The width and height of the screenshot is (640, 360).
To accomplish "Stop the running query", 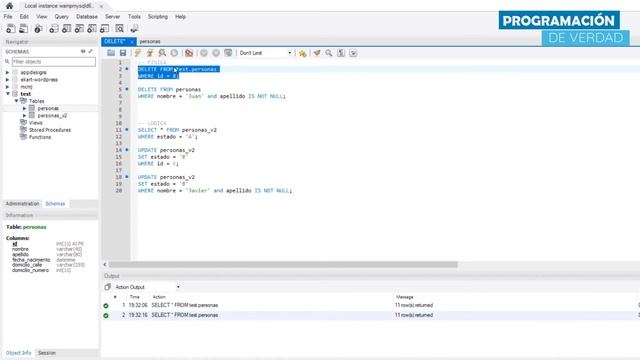I will tap(174, 53).
